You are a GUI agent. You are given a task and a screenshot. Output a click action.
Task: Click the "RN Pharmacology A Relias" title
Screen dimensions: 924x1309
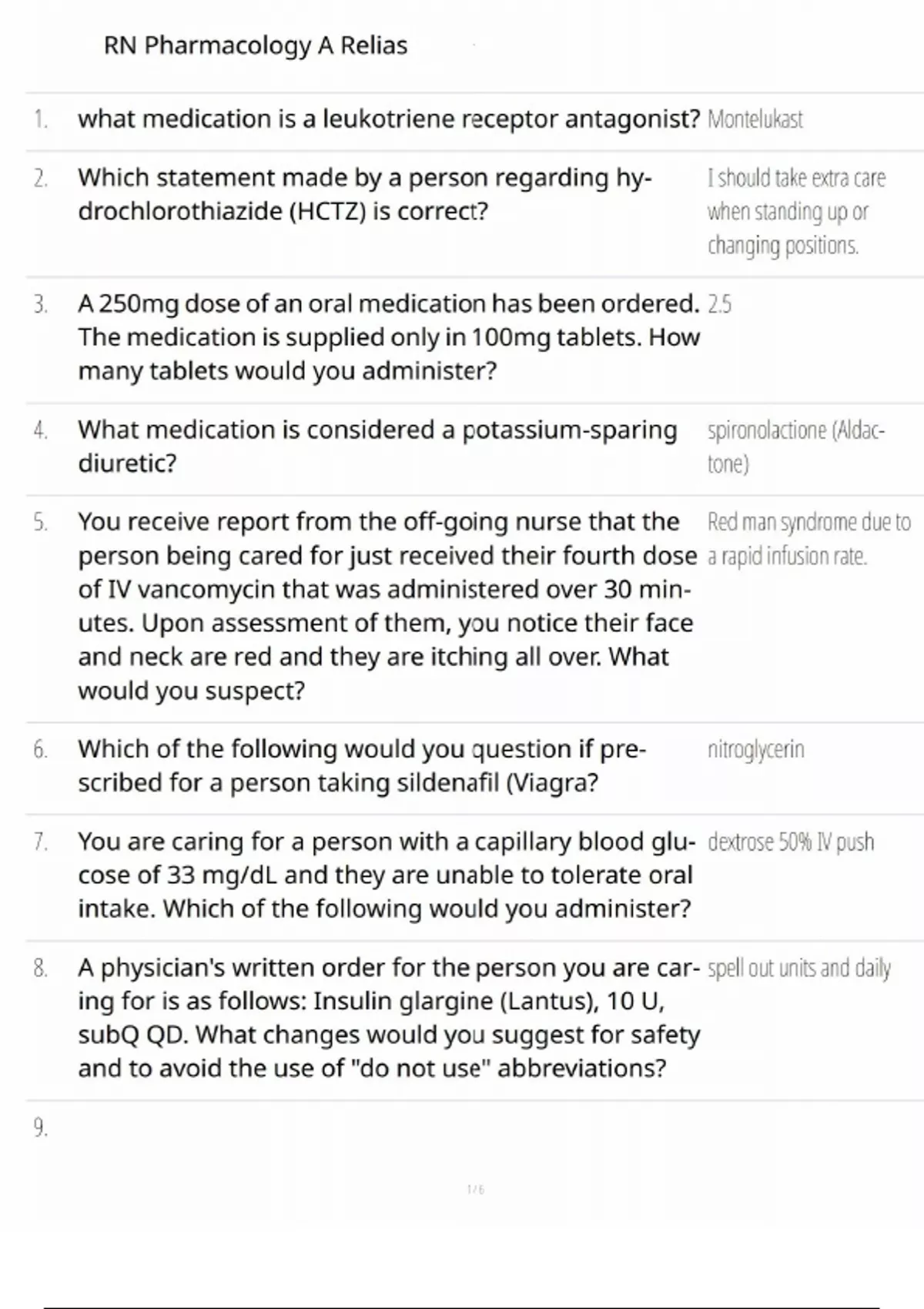(x=255, y=45)
